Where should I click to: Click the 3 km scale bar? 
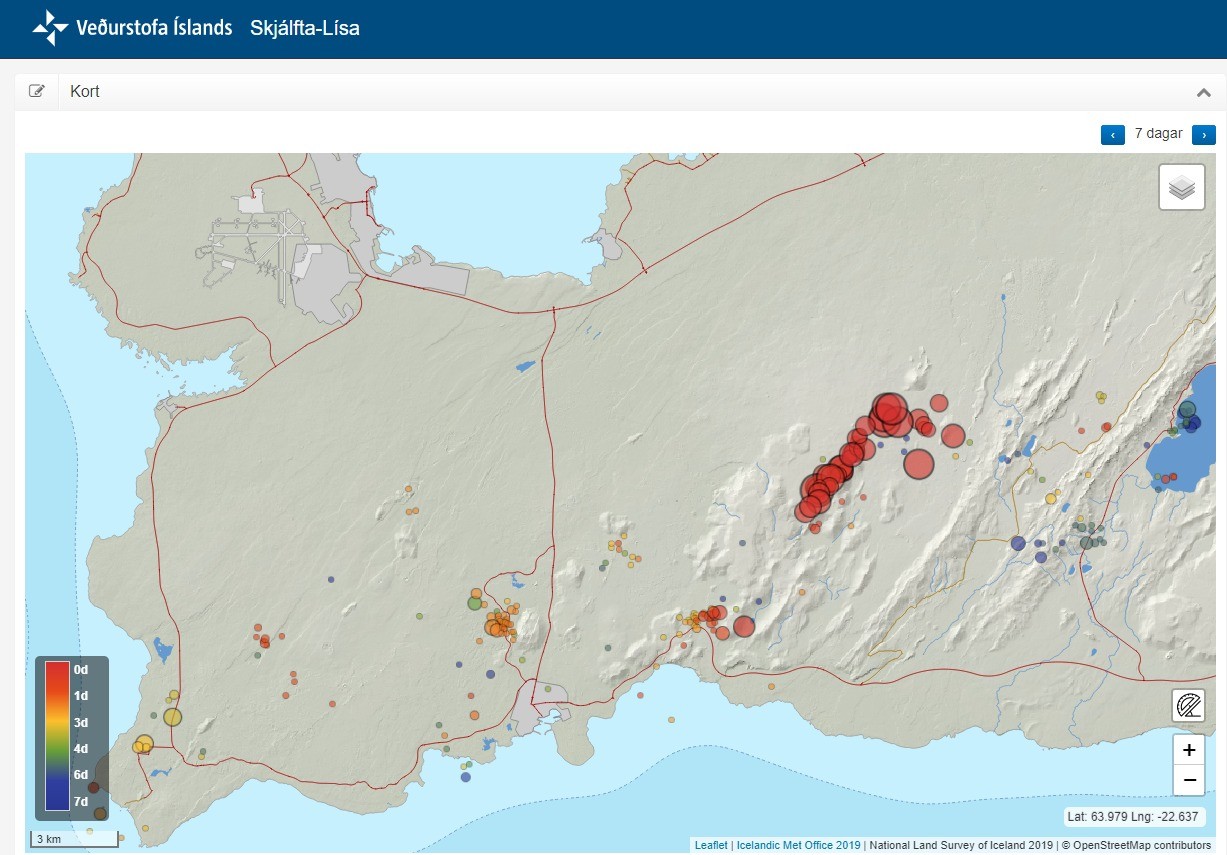click(x=74, y=839)
